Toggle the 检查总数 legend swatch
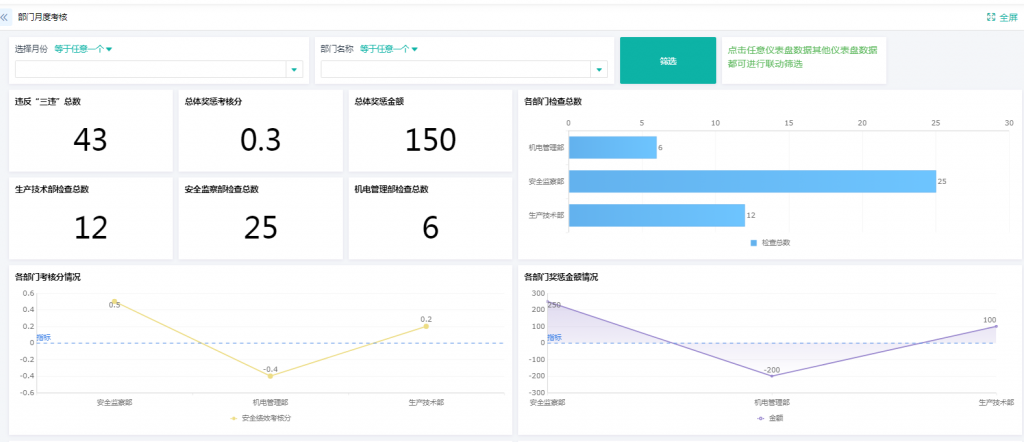The height and width of the screenshot is (442, 1024). (x=753, y=243)
